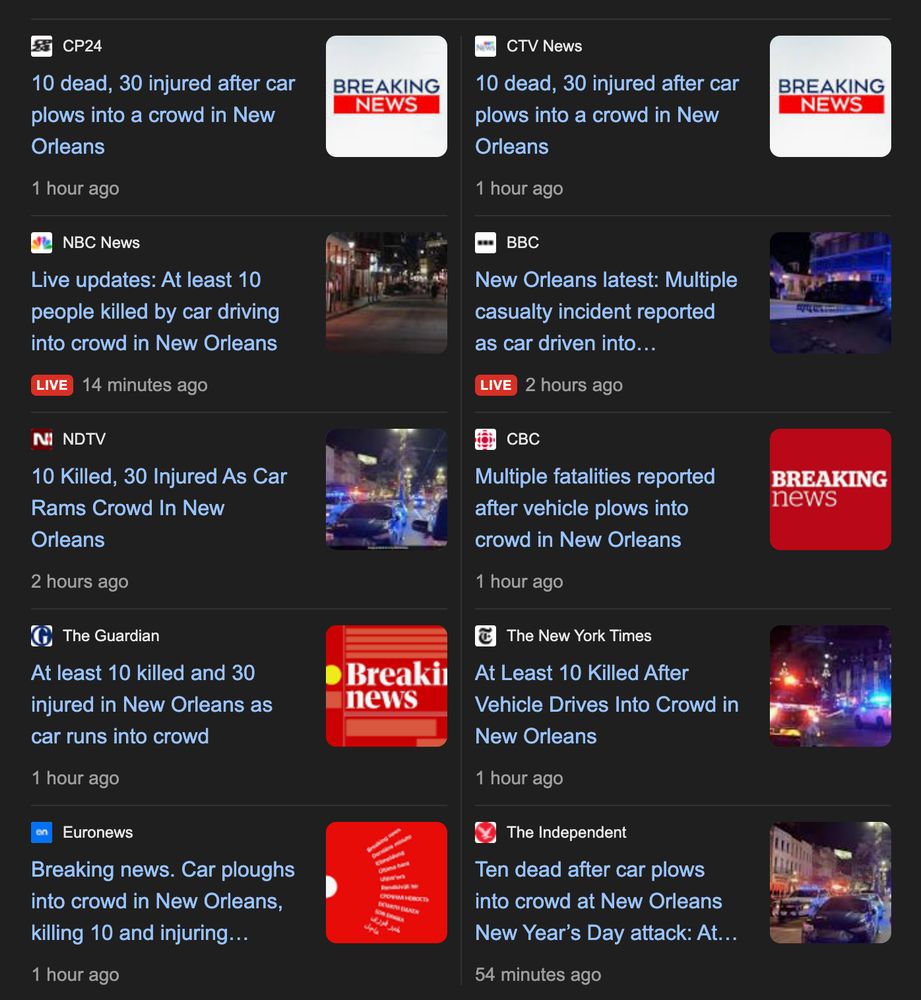Click The Independent eagle icon
921x1000 pixels.
click(484, 831)
